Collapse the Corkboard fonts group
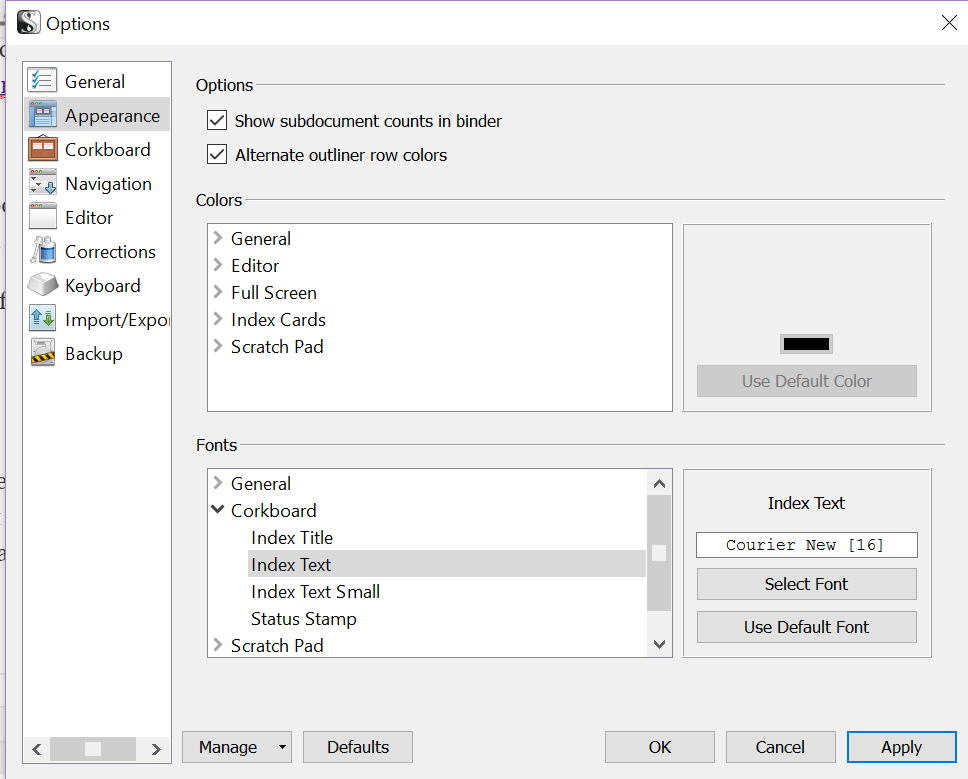Viewport: 968px width, 779px height. pyautogui.click(x=219, y=510)
